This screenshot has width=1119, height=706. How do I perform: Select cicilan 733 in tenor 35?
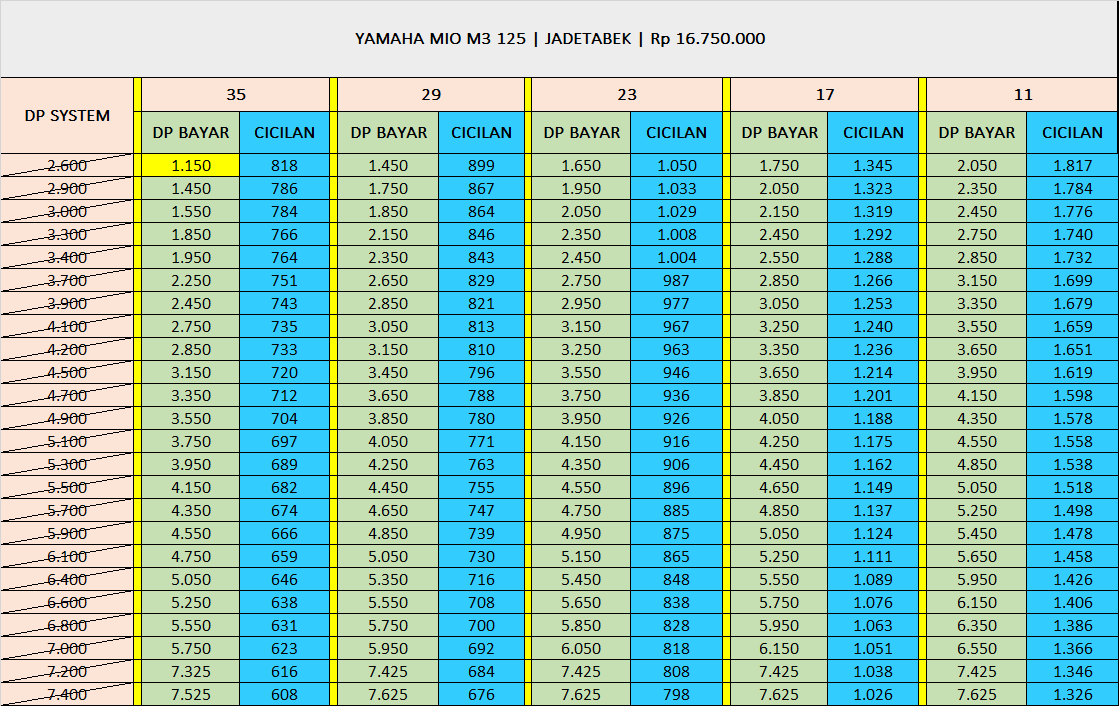(284, 350)
